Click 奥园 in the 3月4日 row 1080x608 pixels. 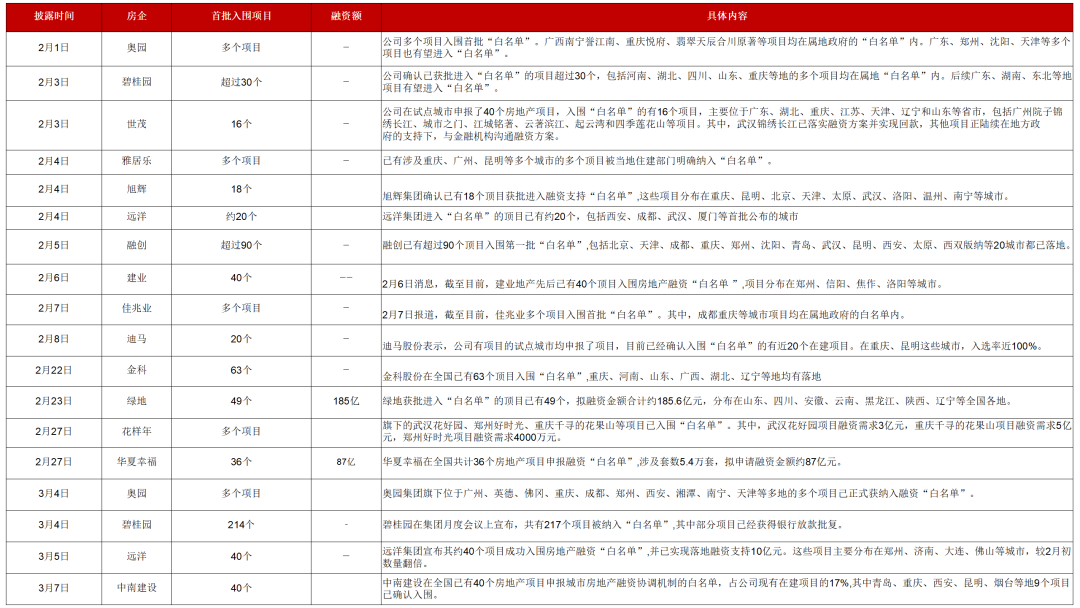tap(136, 494)
